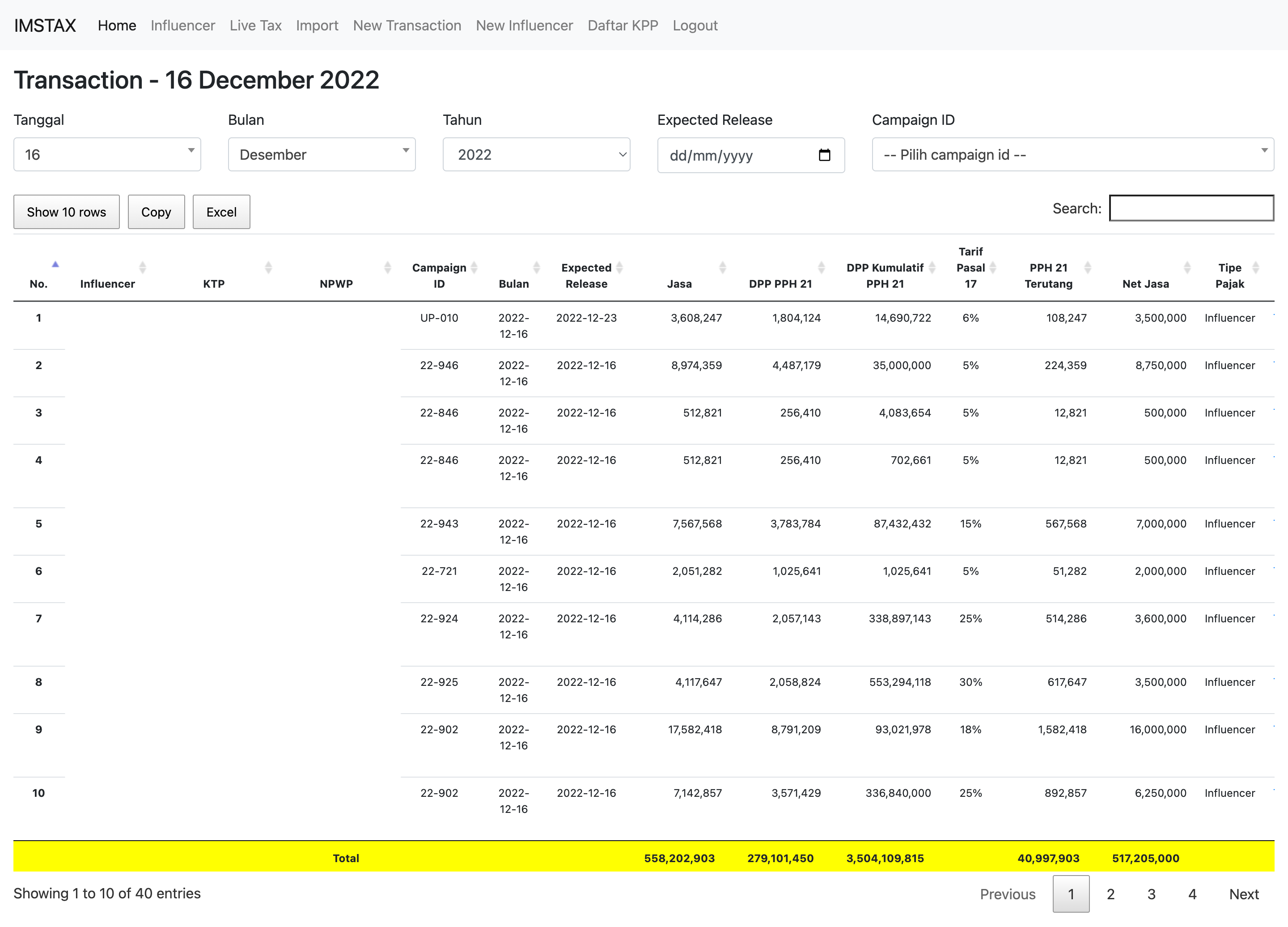Sort by Tarif Pasal 17 sort icon

993,268
